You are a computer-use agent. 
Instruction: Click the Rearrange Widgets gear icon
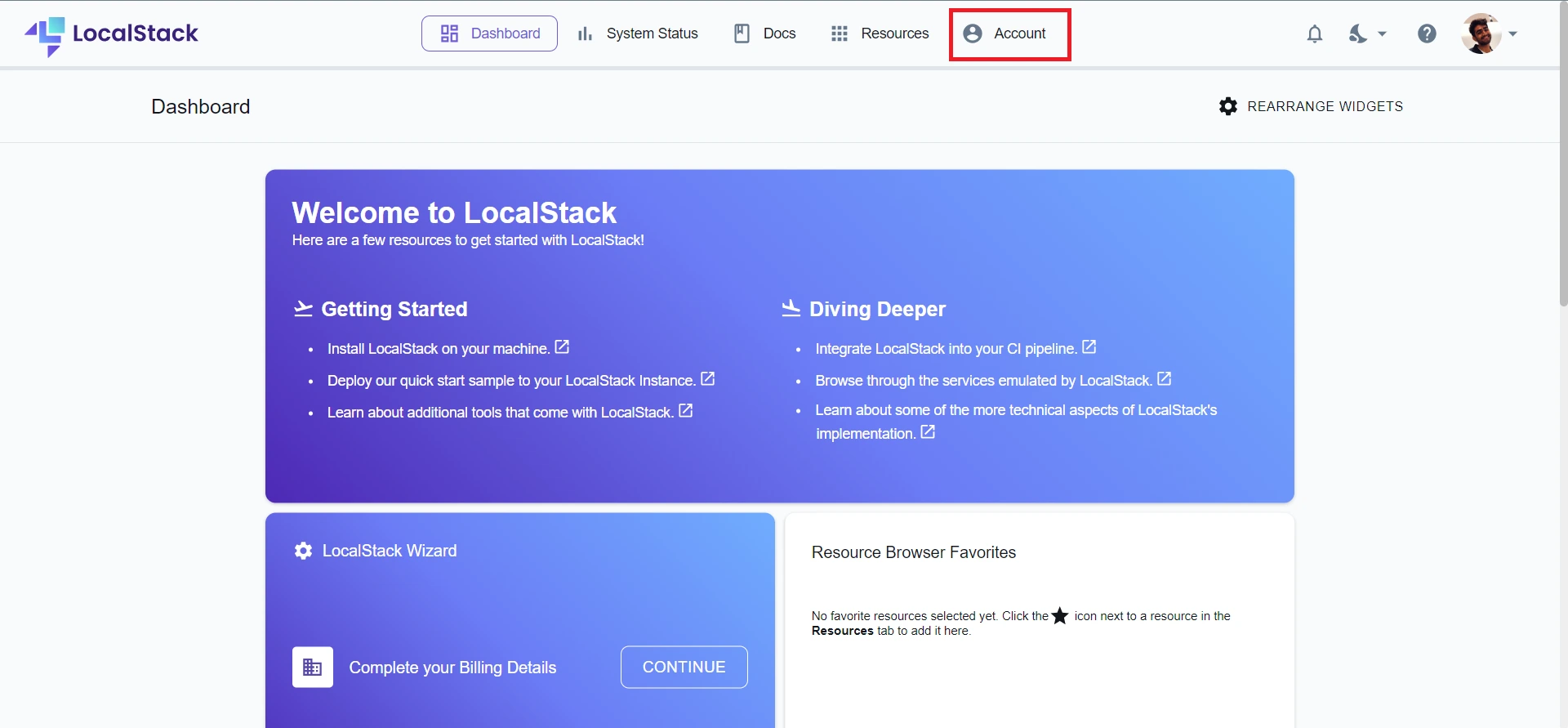(x=1227, y=106)
